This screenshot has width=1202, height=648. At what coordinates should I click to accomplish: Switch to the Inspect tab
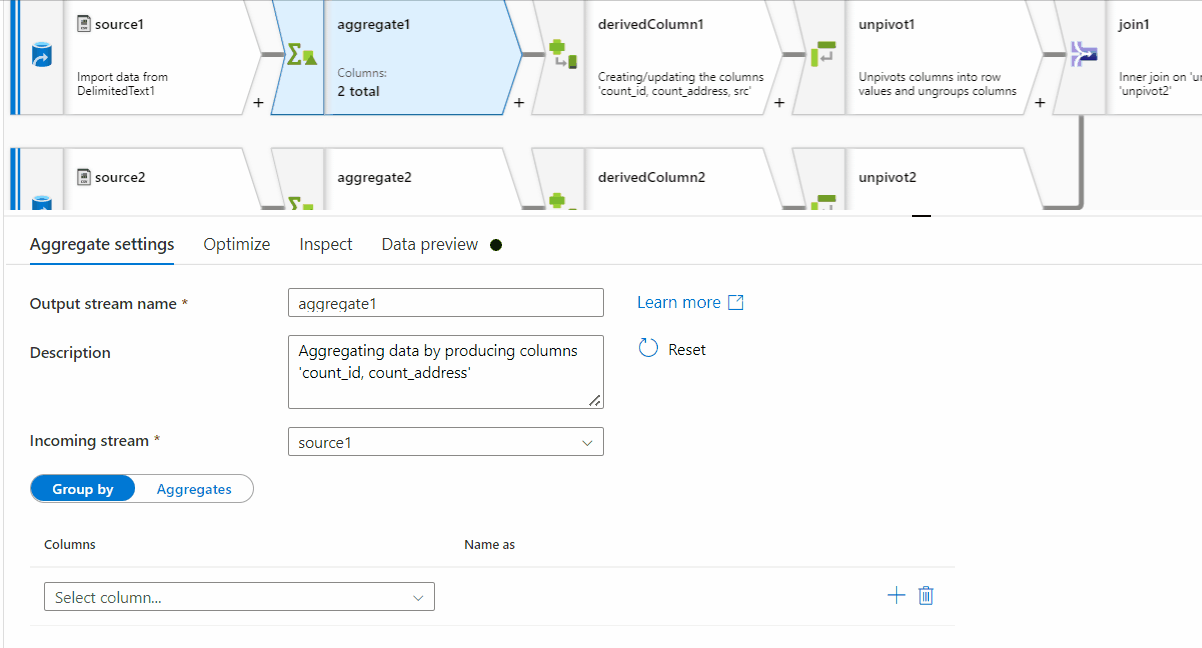(x=326, y=244)
